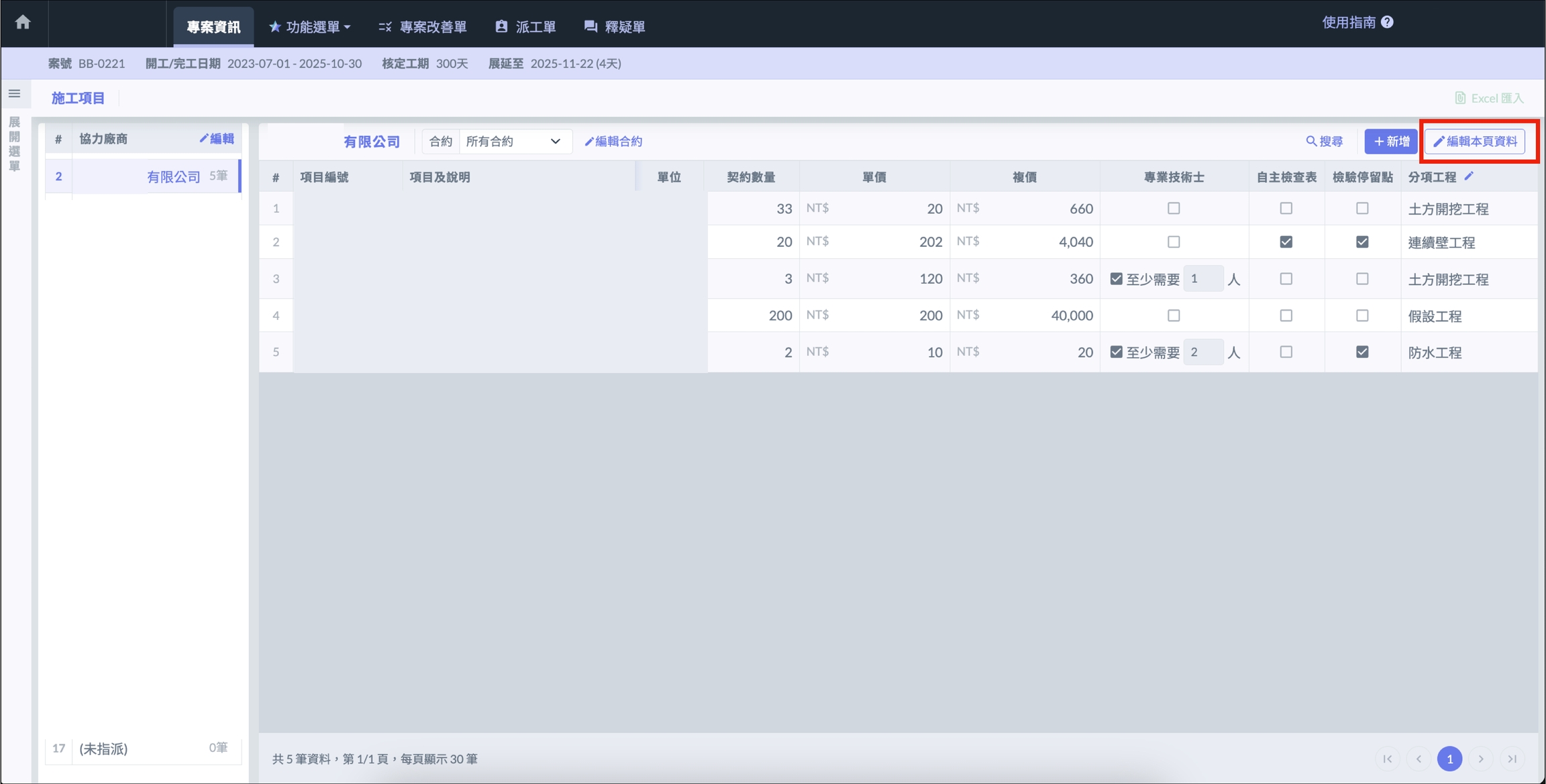Open the help icon beside 使用指南

coord(1388,22)
